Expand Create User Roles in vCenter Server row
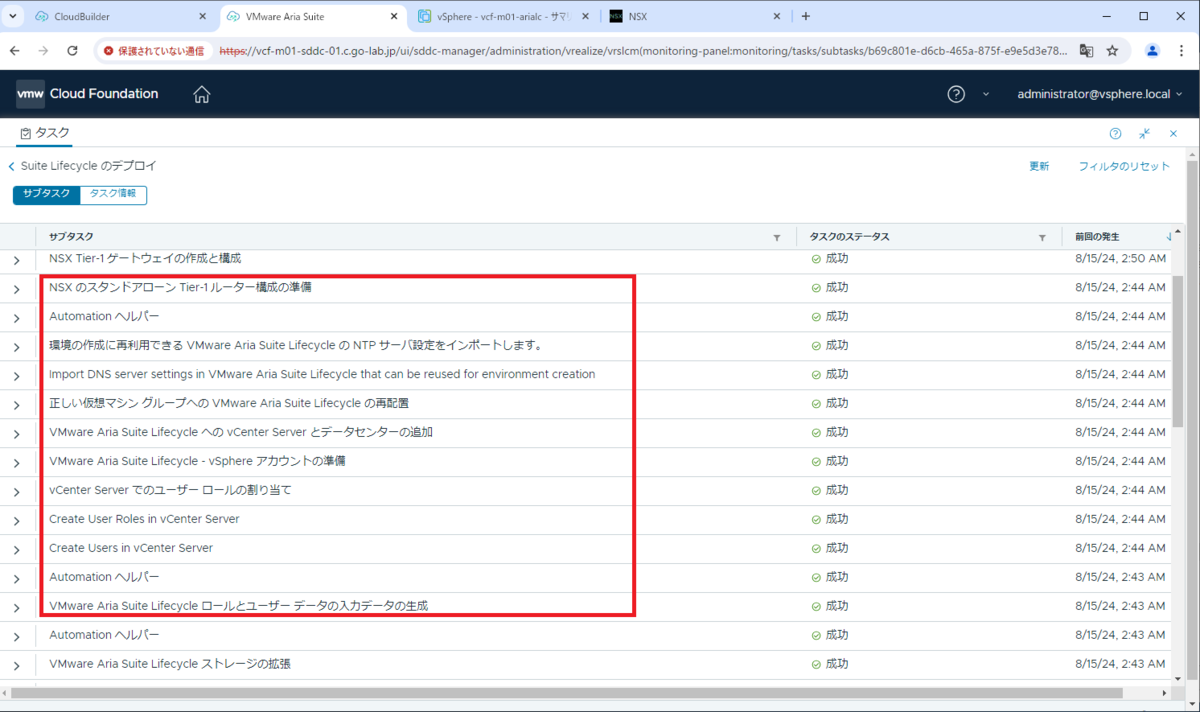1200x712 pixels. coord(17,521)
